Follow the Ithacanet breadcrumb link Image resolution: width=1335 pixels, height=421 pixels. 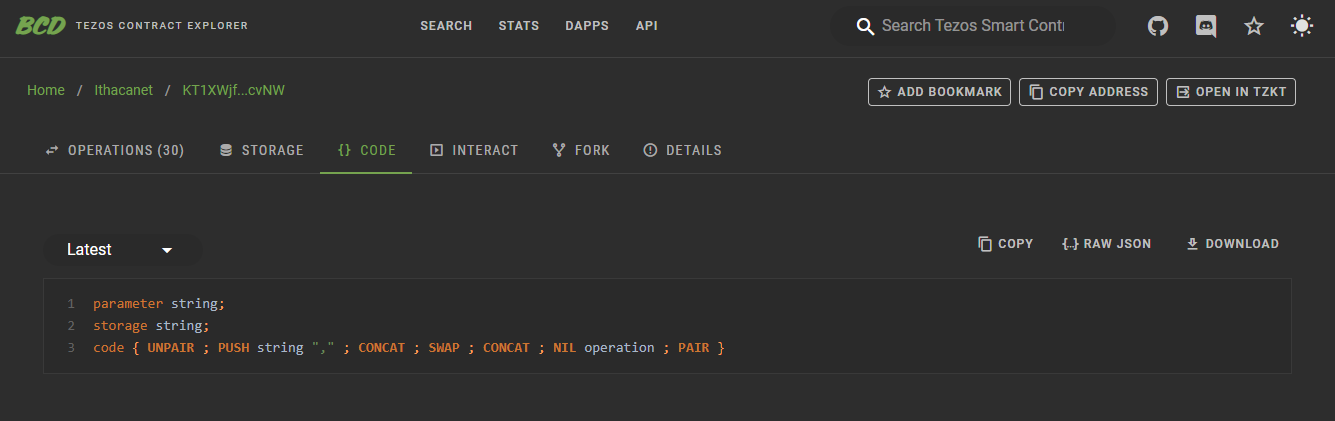pos(123,90)
